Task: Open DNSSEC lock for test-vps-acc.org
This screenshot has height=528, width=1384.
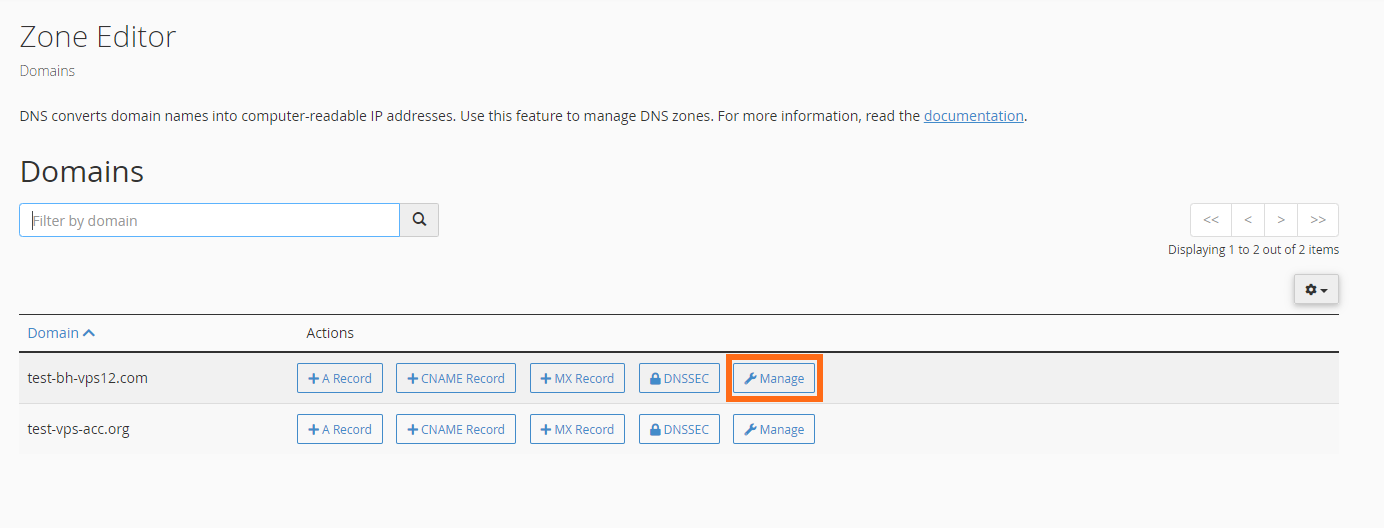Action: point(679,429)
